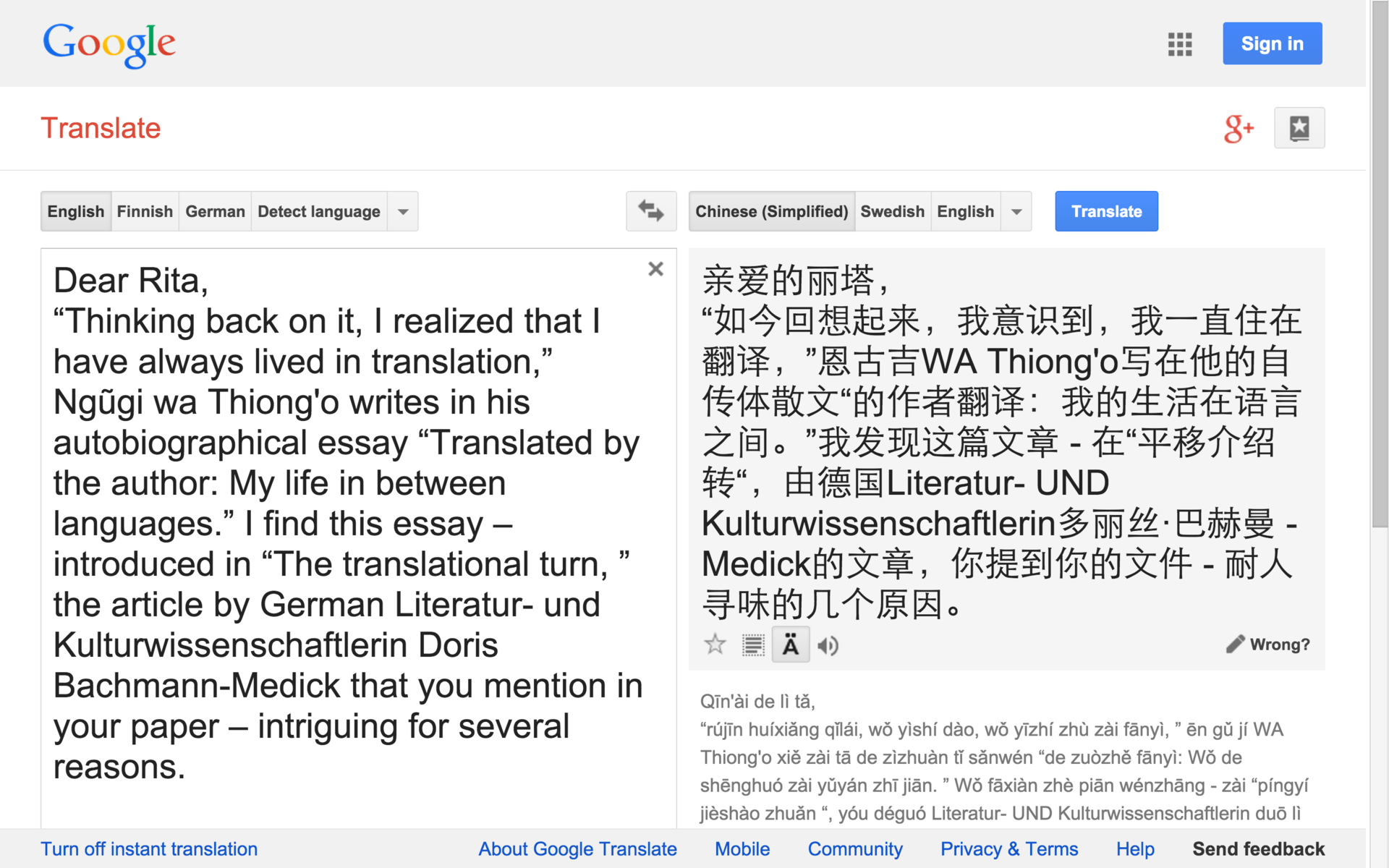Screen dimensions: 1389x868
Task: Open the Google apps grid
Action: pos(1179,44)
